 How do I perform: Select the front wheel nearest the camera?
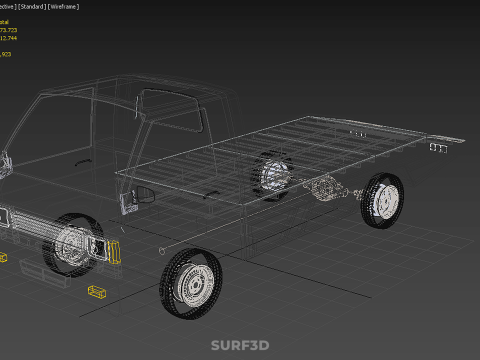pos(191,284)
